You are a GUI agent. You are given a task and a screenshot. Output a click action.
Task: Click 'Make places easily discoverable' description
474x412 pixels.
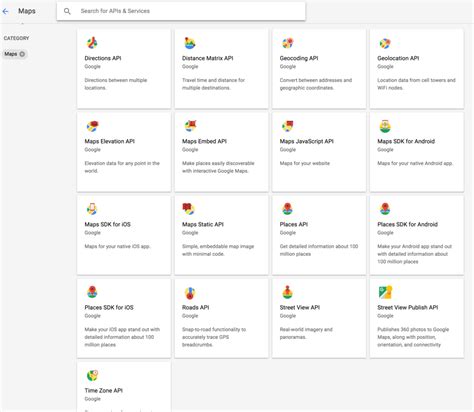tap(218, 167)
